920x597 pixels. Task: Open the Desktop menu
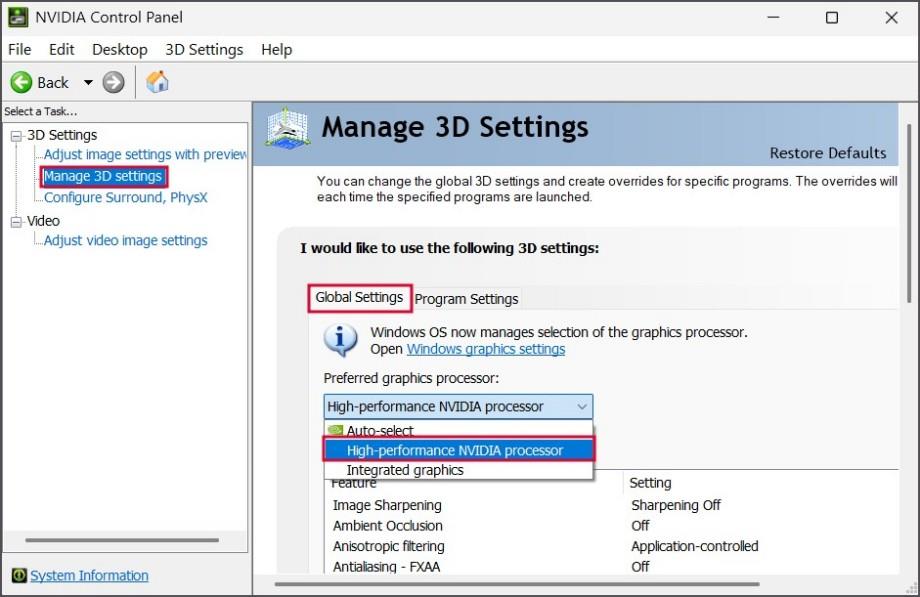120,49
